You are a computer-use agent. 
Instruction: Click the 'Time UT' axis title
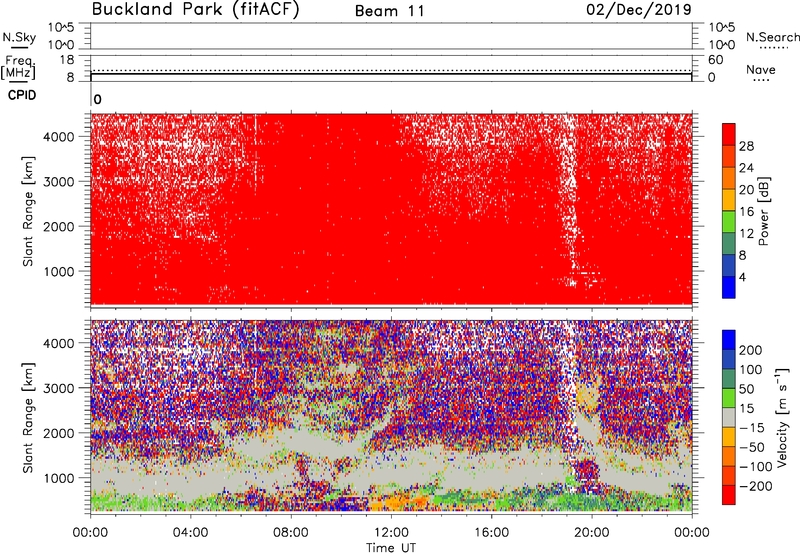pos(391,548)
